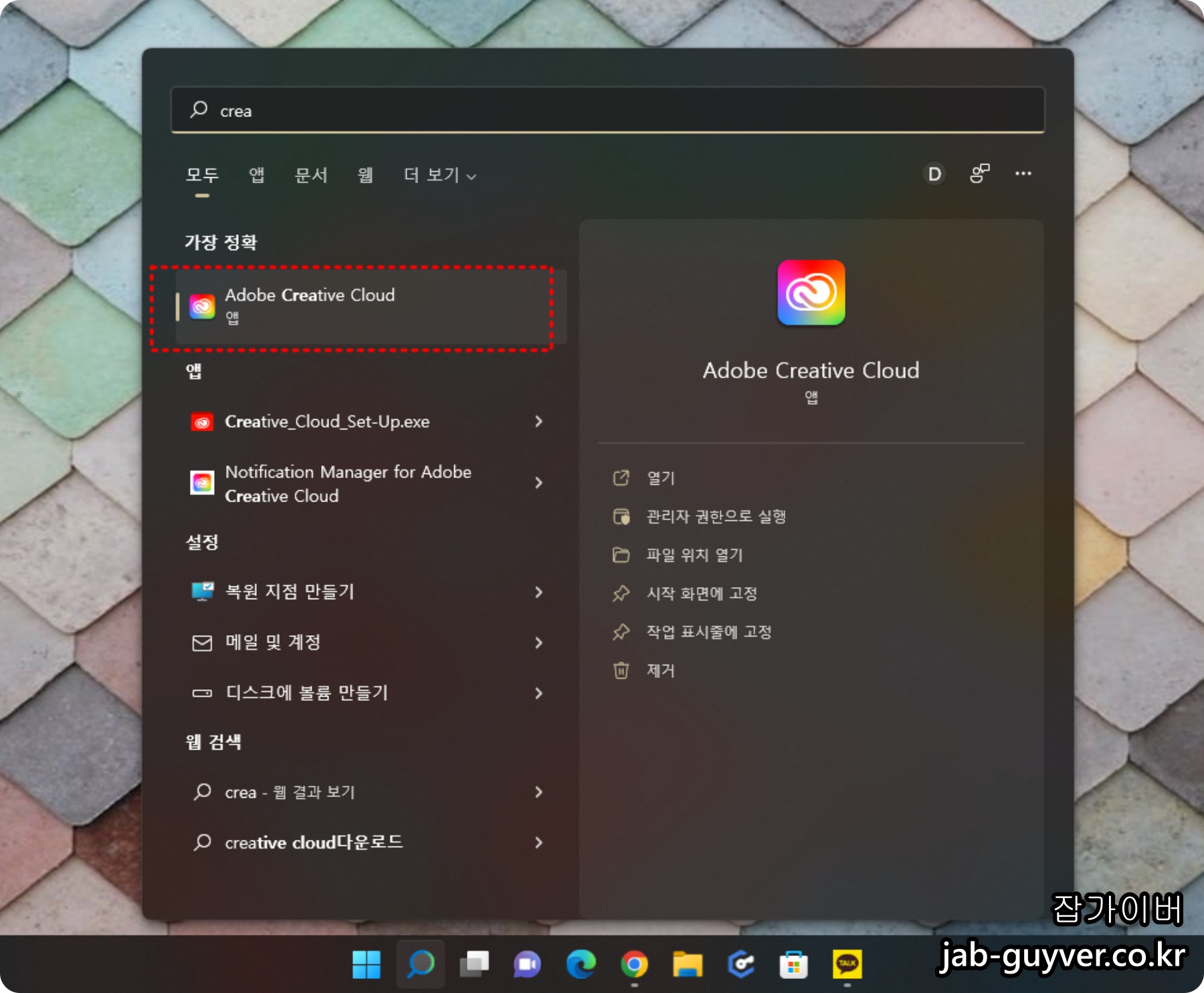This screenshot has width=1204, height=993.
Task: Switch to the 문서 filter tab
Action: click(312, 175)
